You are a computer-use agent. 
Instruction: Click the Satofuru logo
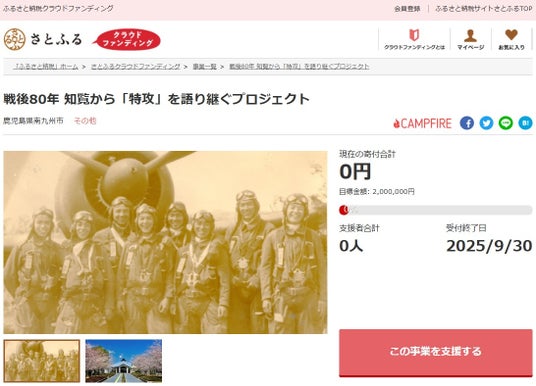(43, 39)
